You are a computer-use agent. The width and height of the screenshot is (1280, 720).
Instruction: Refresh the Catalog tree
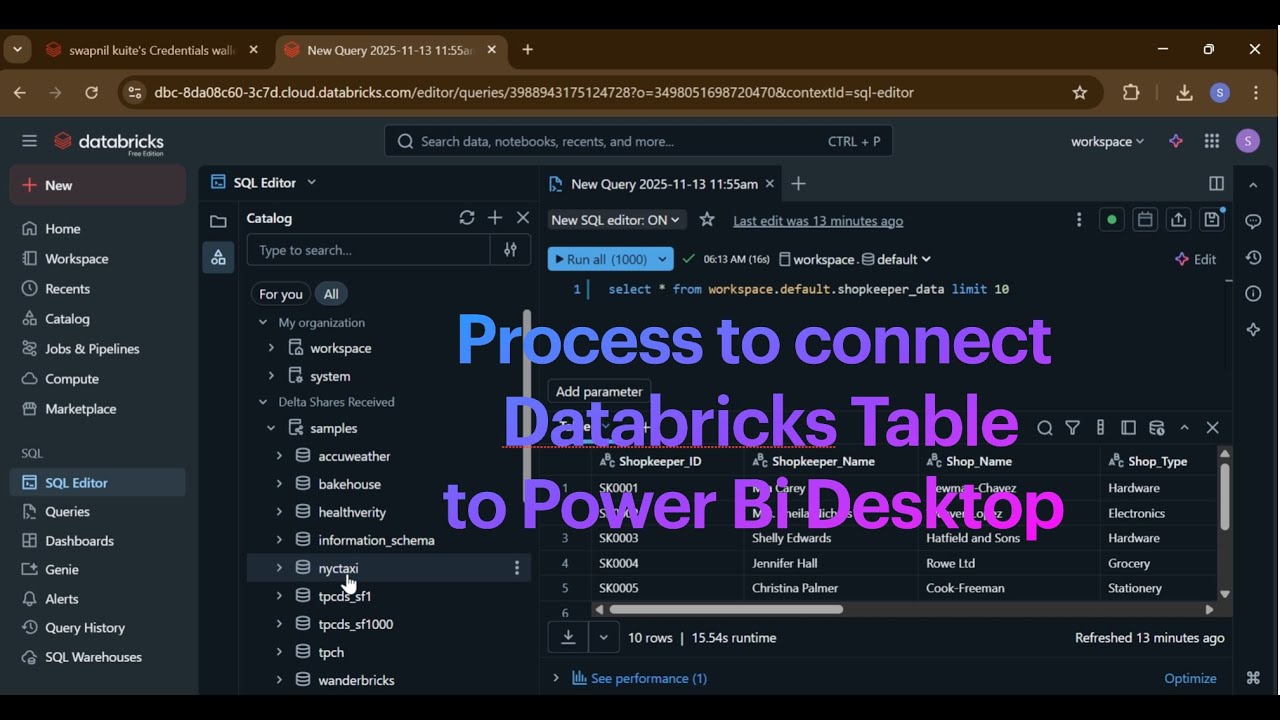click(x=467, y=218)
